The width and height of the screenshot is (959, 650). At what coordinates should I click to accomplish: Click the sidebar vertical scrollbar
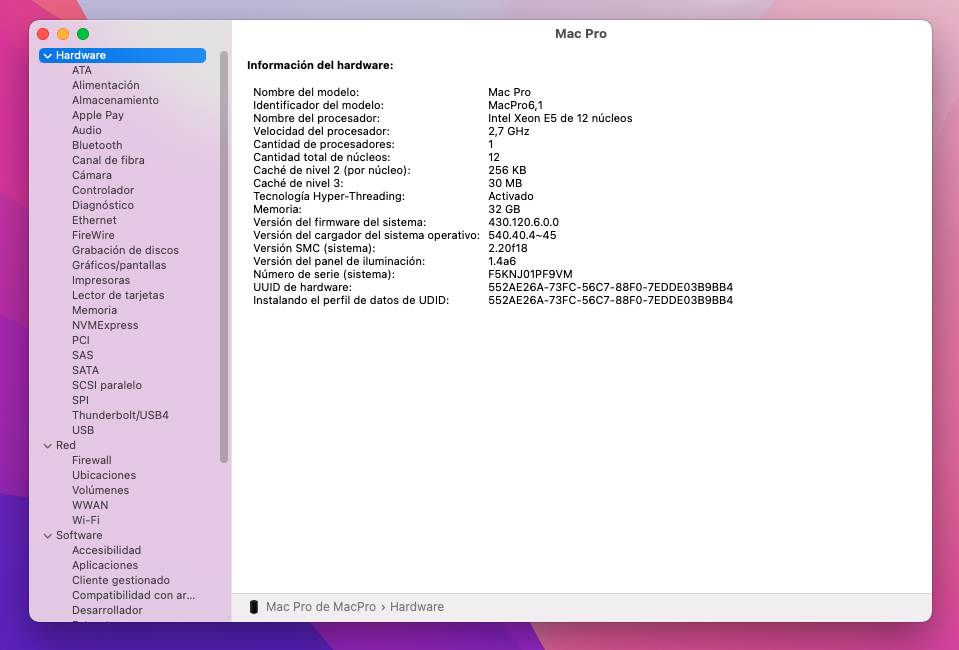tap(224, 257)
